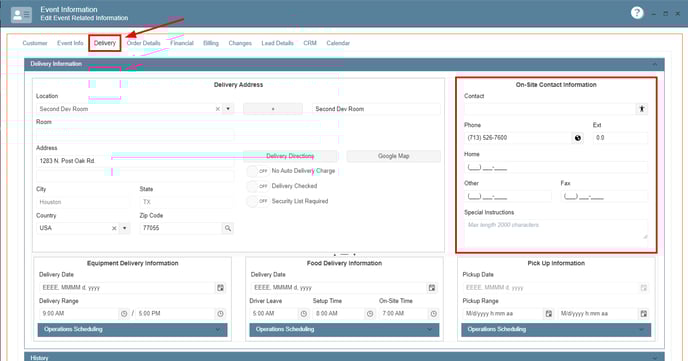This screenshot has height=361, width=688.
Task: Switch to the Event Info tab
Action: point(70,43)
